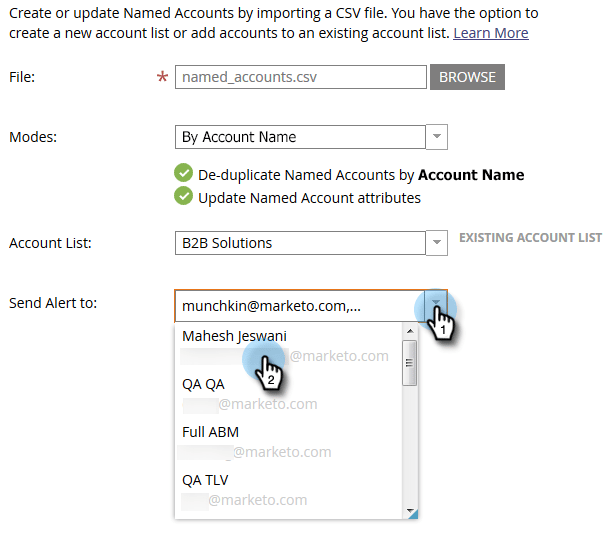Viewport: 610px width, 535px height.
Task: Click green check beside Update Named Account attributes
Action: point(183,197)
